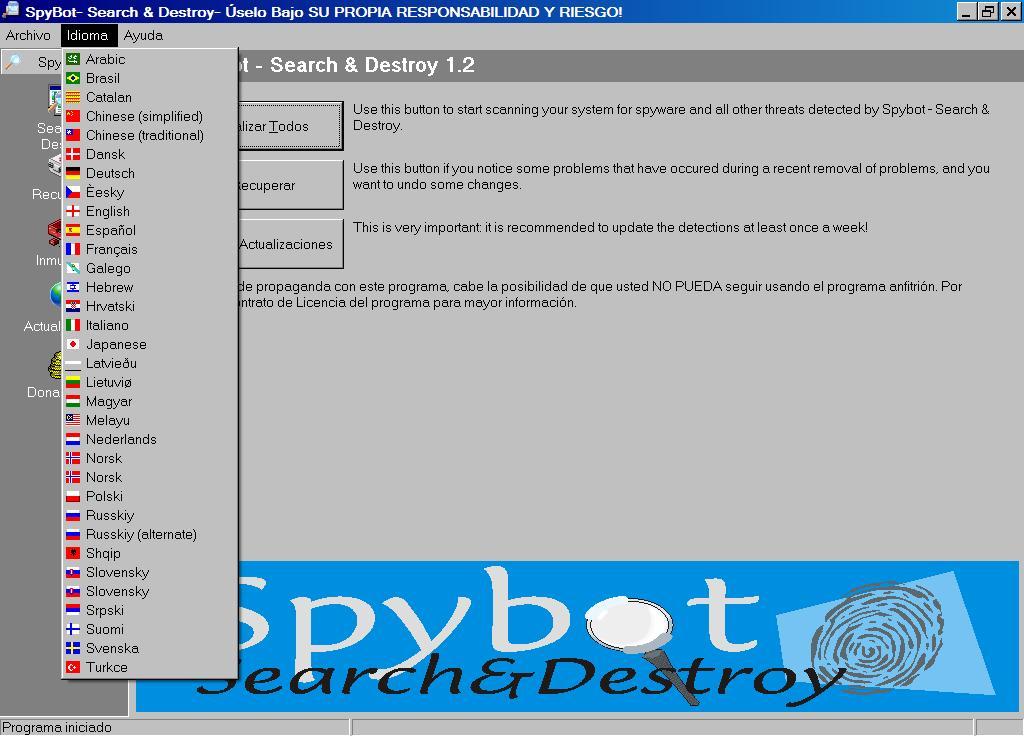The image size is (1024, 736).
Task: Close the open Idioma menu
Action: point(88,35)
